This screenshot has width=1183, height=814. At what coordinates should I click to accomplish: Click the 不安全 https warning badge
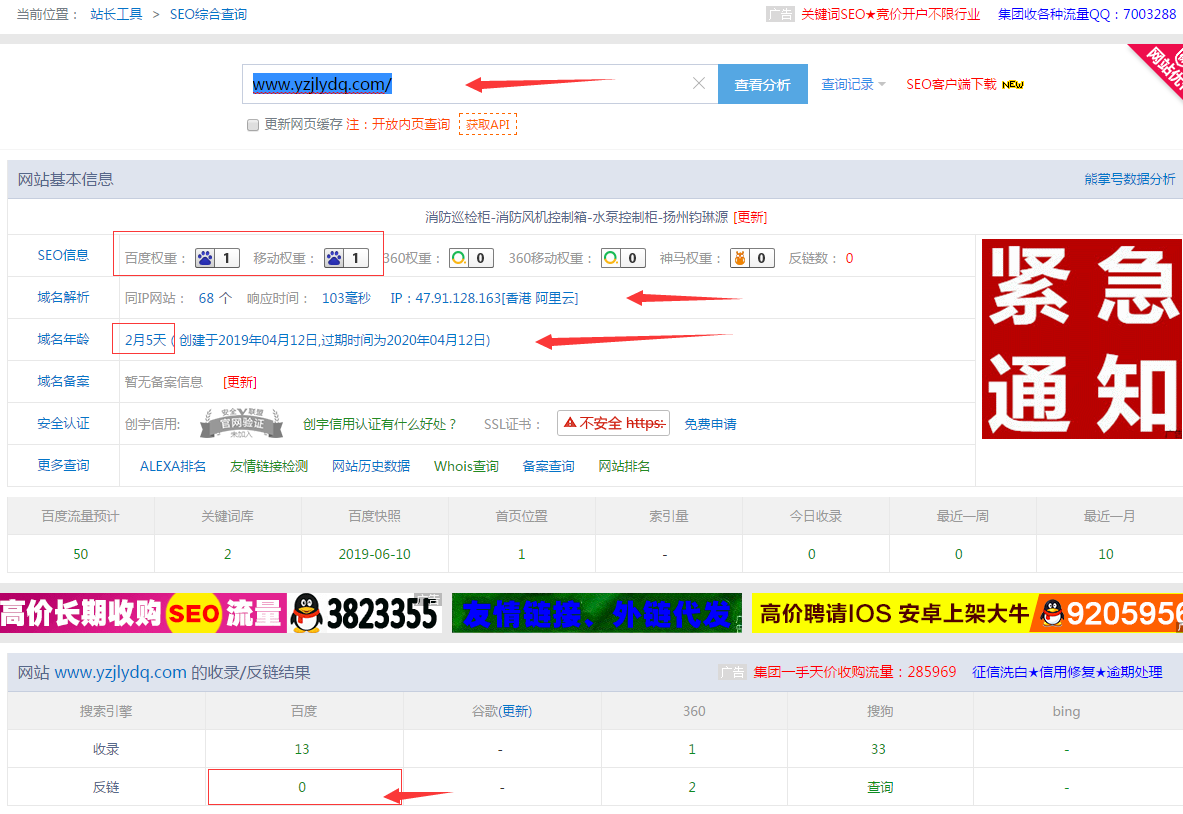(x=613, y=424)
